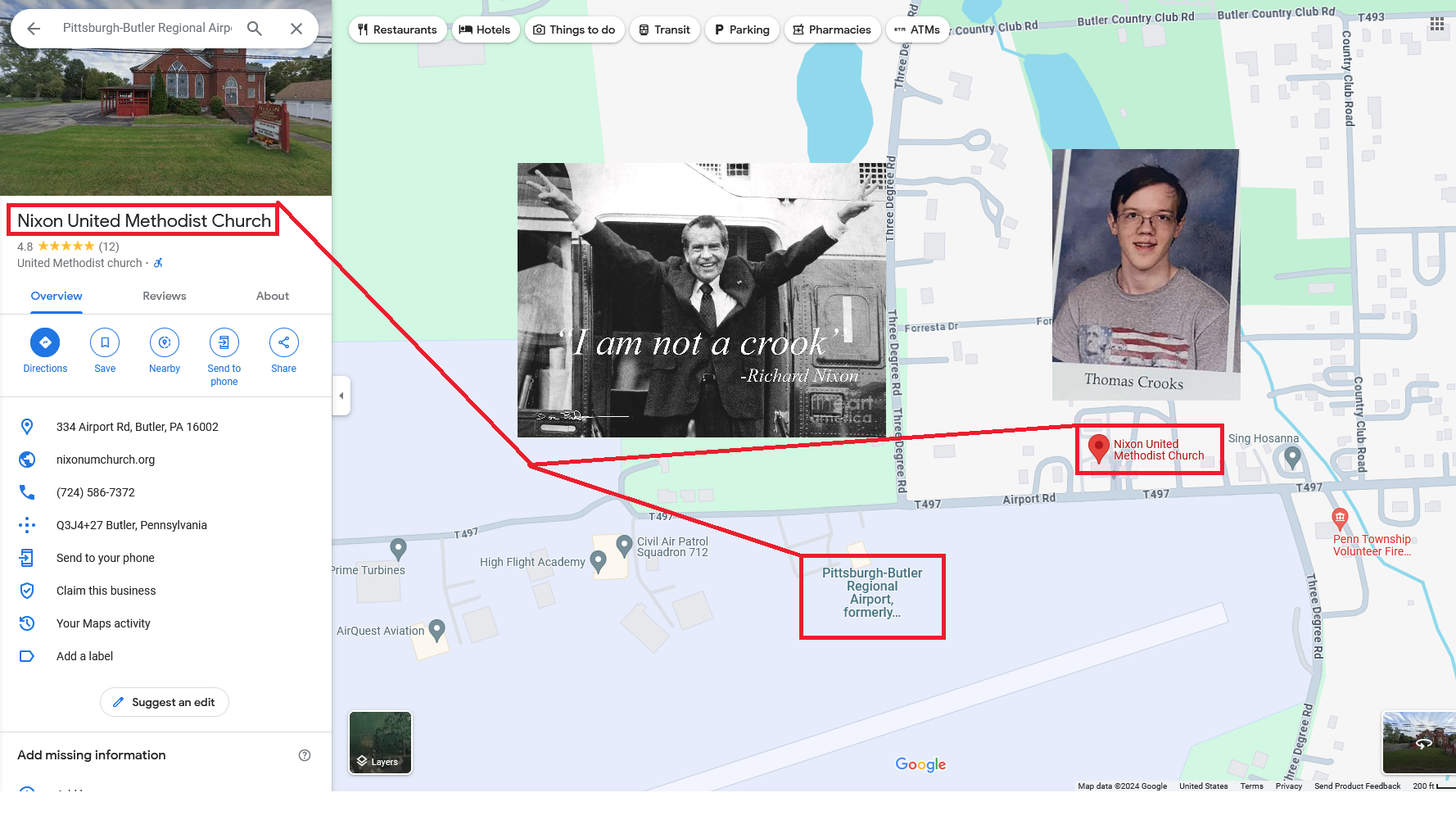Open the Street View thumbnail
Image resolution: width=1456 pixels, height=838 pixels.
[x=1419, y=743]
